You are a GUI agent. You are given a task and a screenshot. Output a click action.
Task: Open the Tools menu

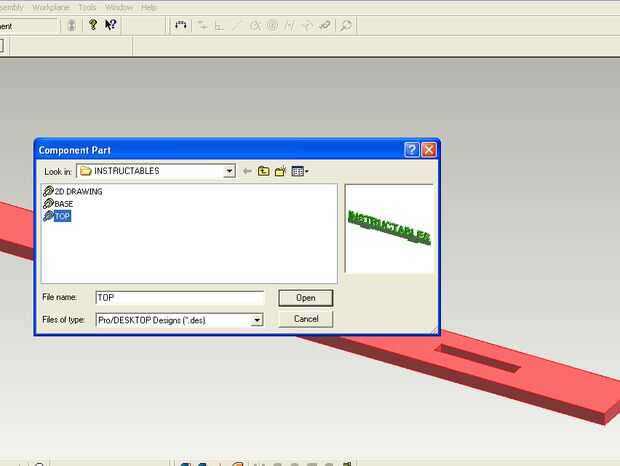tap(87, 8)
